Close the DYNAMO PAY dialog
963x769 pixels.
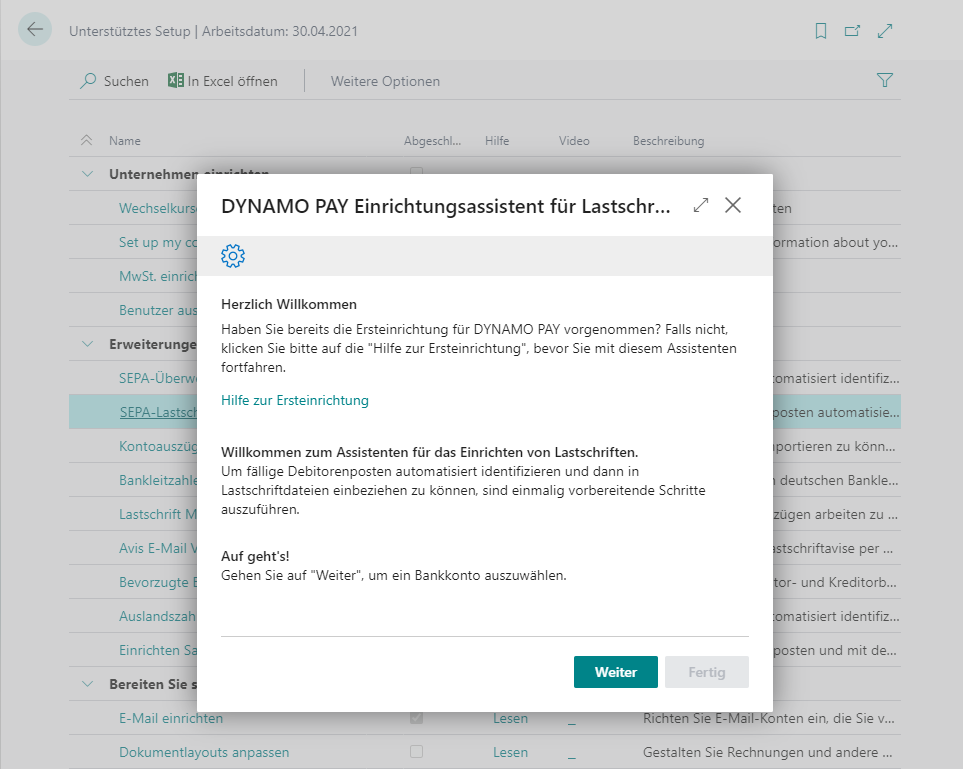point(733,205)
